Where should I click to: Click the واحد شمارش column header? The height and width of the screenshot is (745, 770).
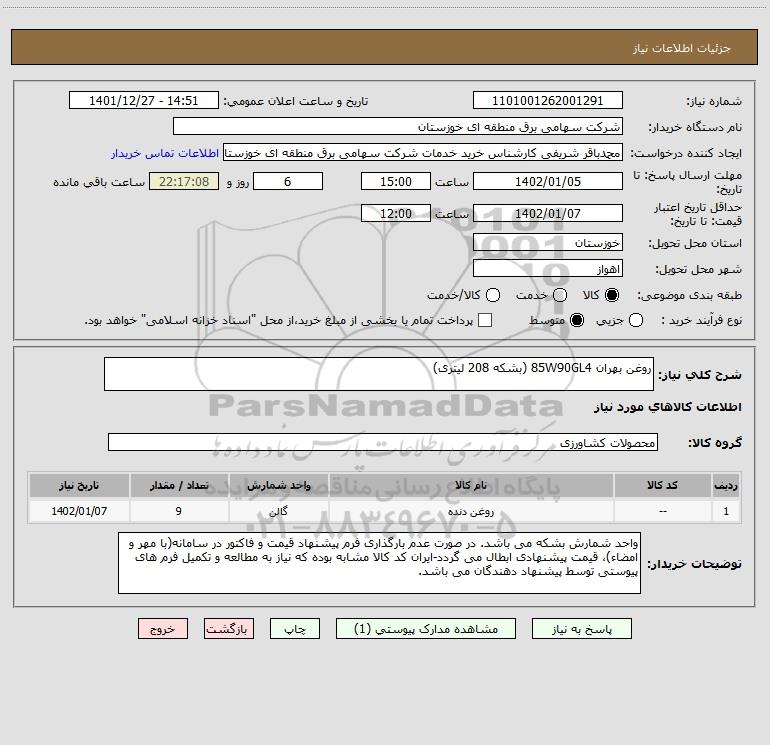[x=278, y=485]
